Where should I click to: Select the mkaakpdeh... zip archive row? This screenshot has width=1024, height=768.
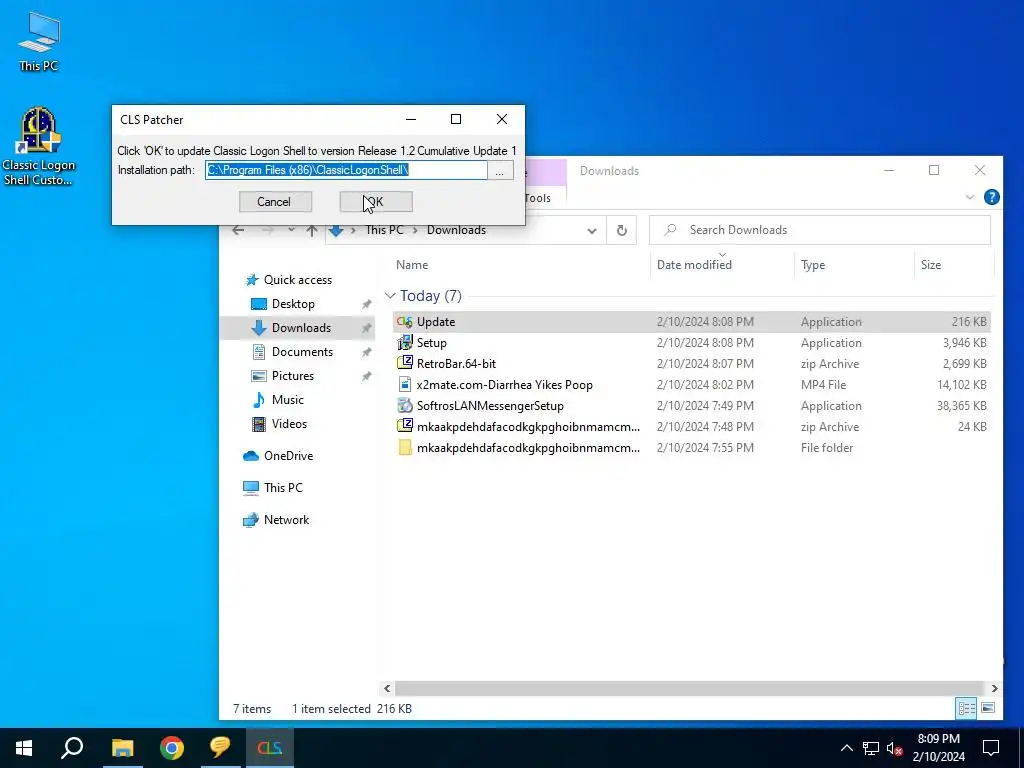(692, 426)
